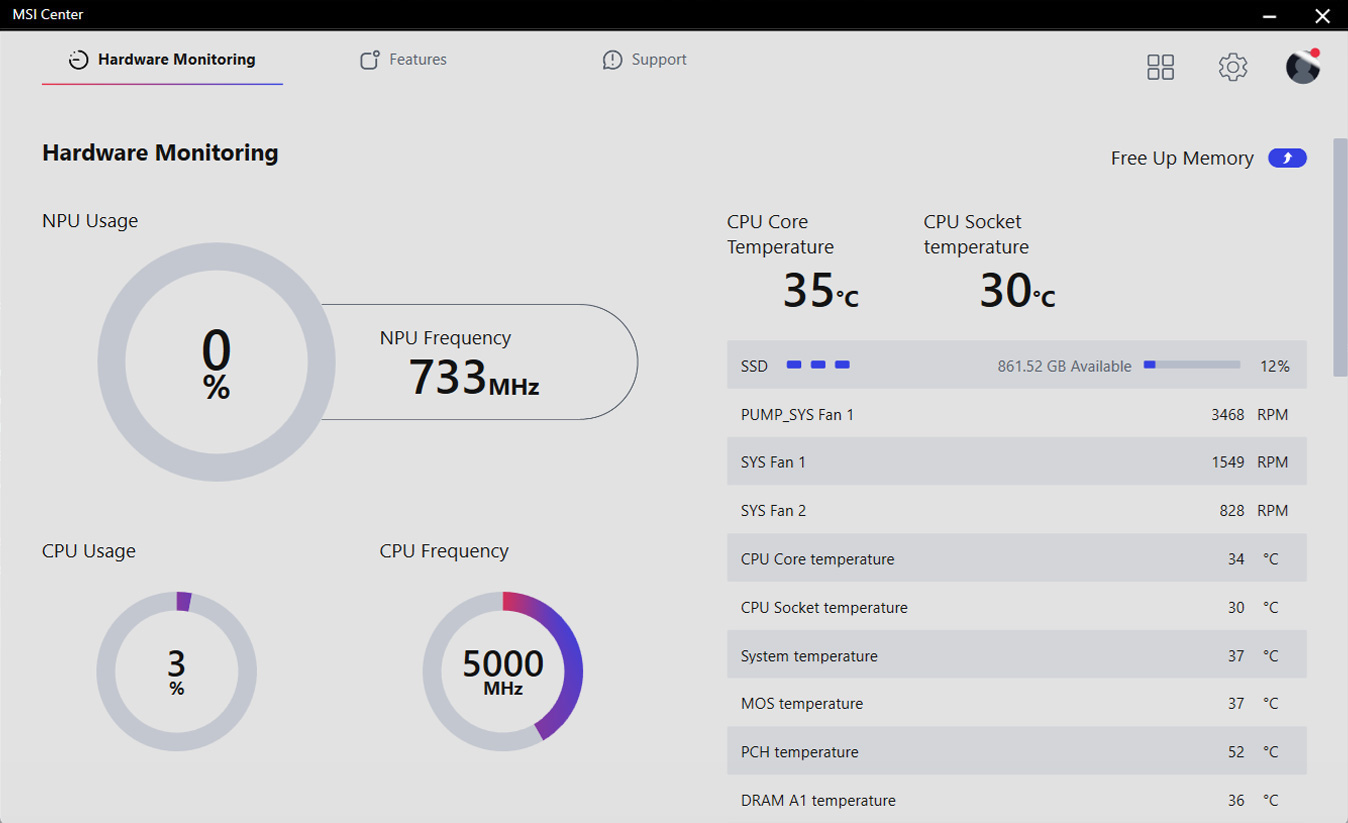Click the SSD storage usage progress bar

click(1192, 365)
